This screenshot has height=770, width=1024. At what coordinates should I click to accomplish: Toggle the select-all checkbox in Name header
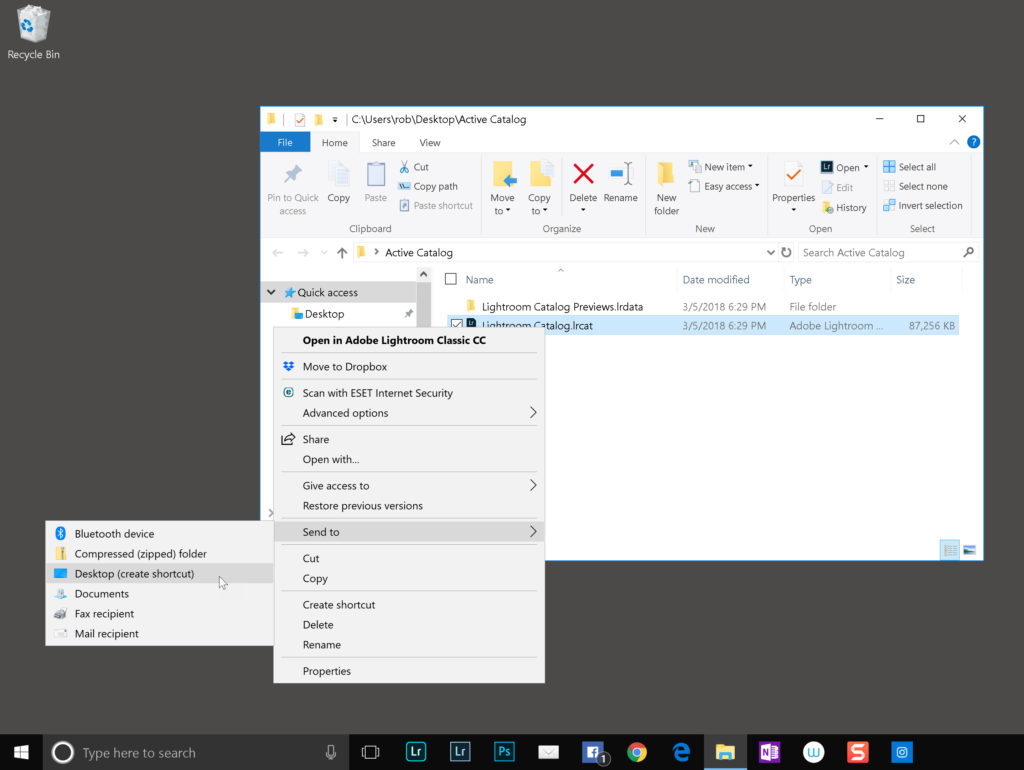[x=451, y=280]
